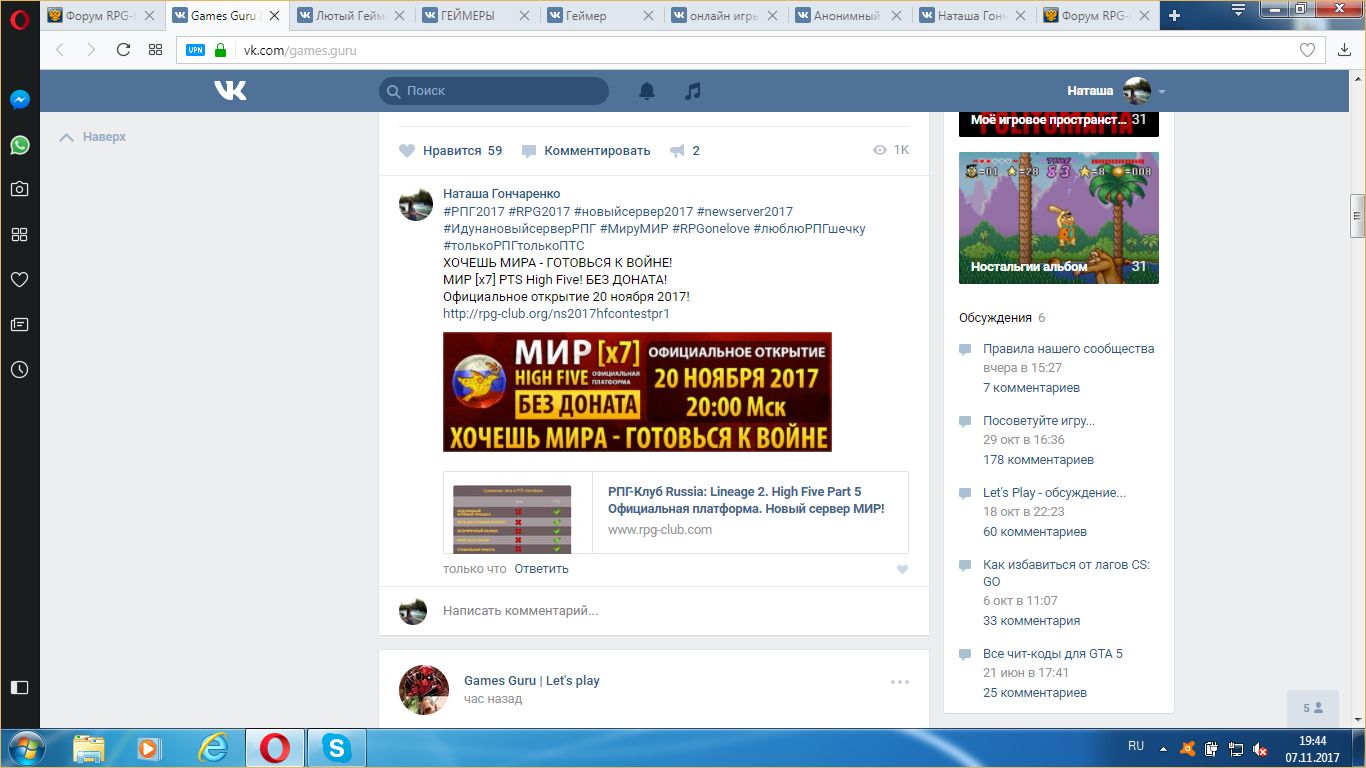Viewport: 1366px width, 768px height.
Task: Go back to the previous page
Action: click(60, 50)
